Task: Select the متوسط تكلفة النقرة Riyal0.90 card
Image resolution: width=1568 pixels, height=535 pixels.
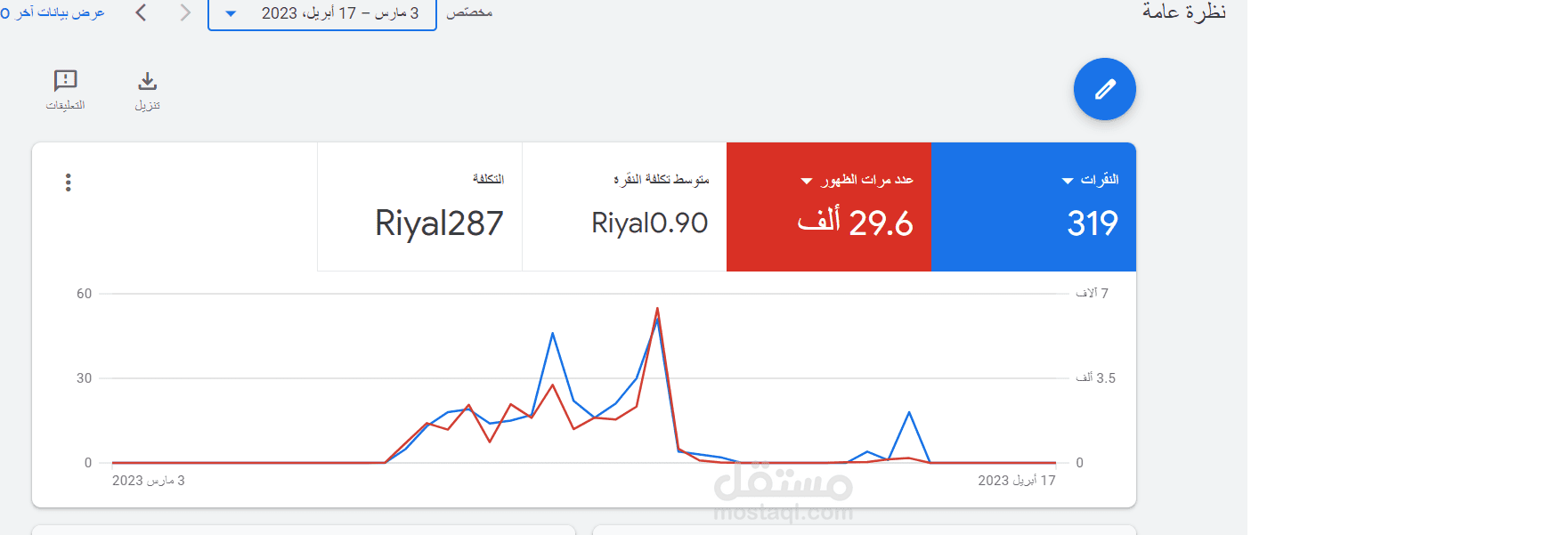Action: pos(625,207)
